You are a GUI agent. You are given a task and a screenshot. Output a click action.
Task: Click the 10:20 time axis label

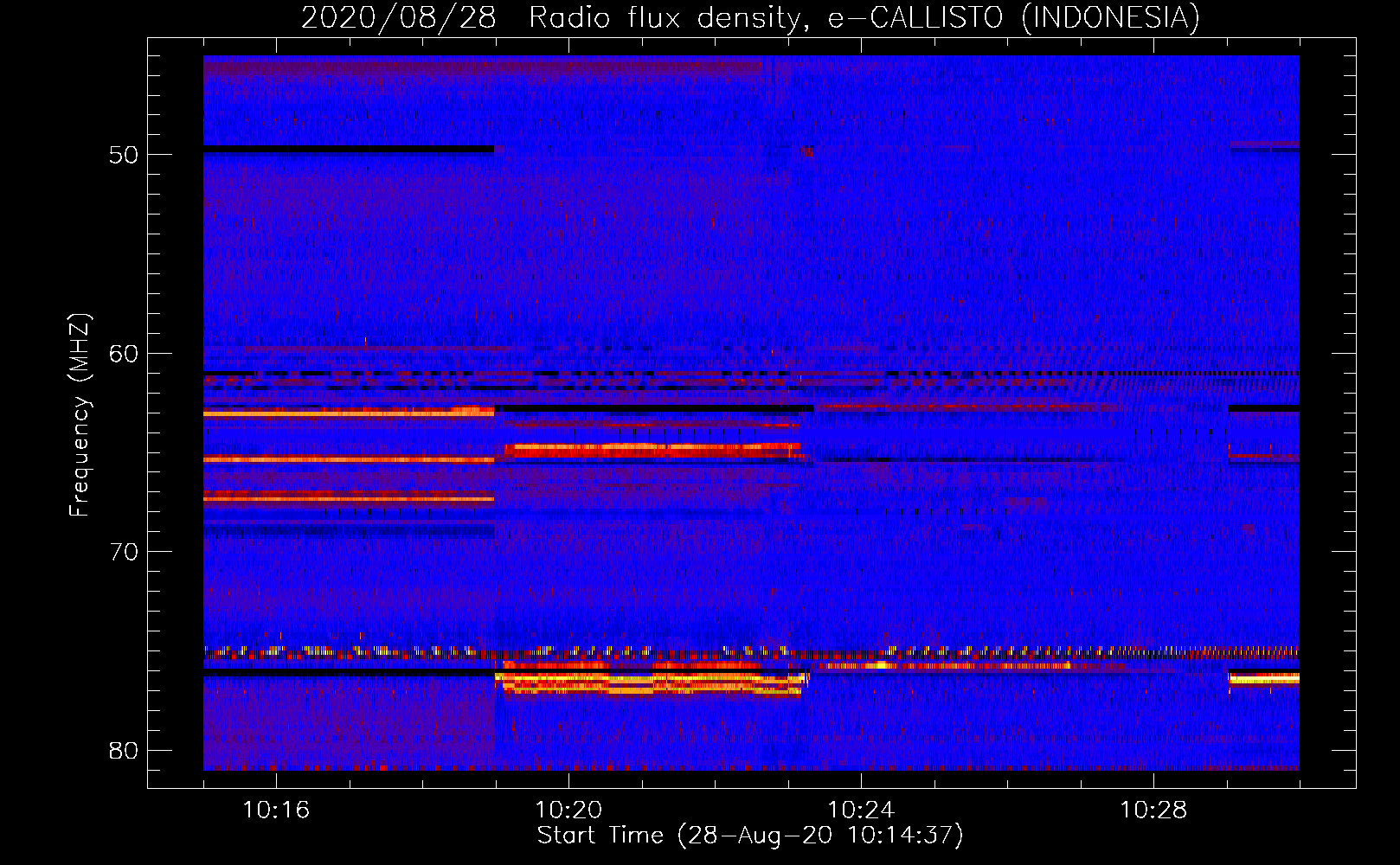(568, 811)
